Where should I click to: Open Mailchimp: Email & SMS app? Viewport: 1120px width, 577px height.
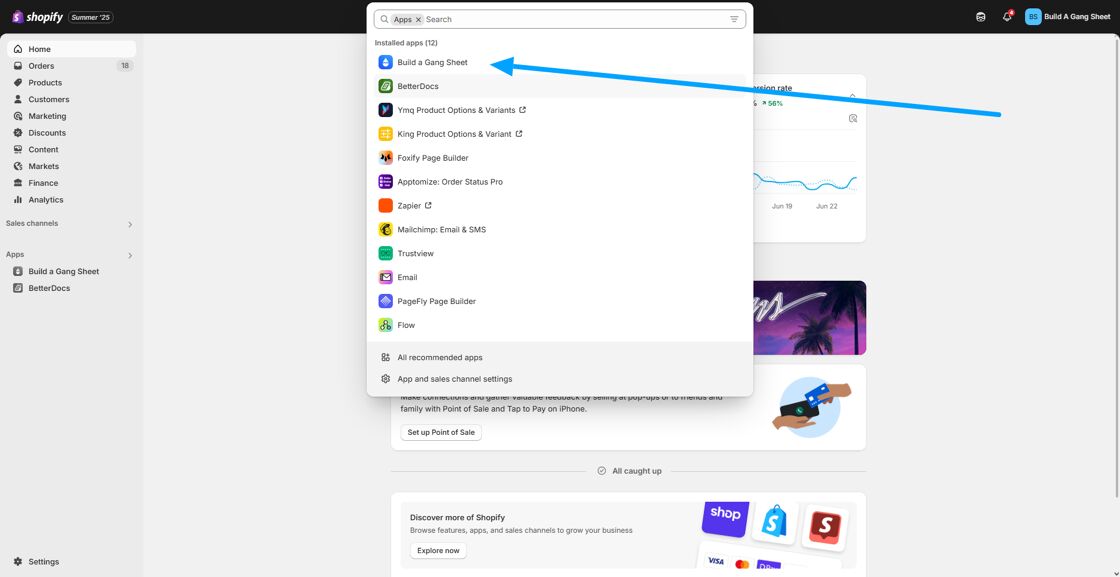[x=560, y=229]
